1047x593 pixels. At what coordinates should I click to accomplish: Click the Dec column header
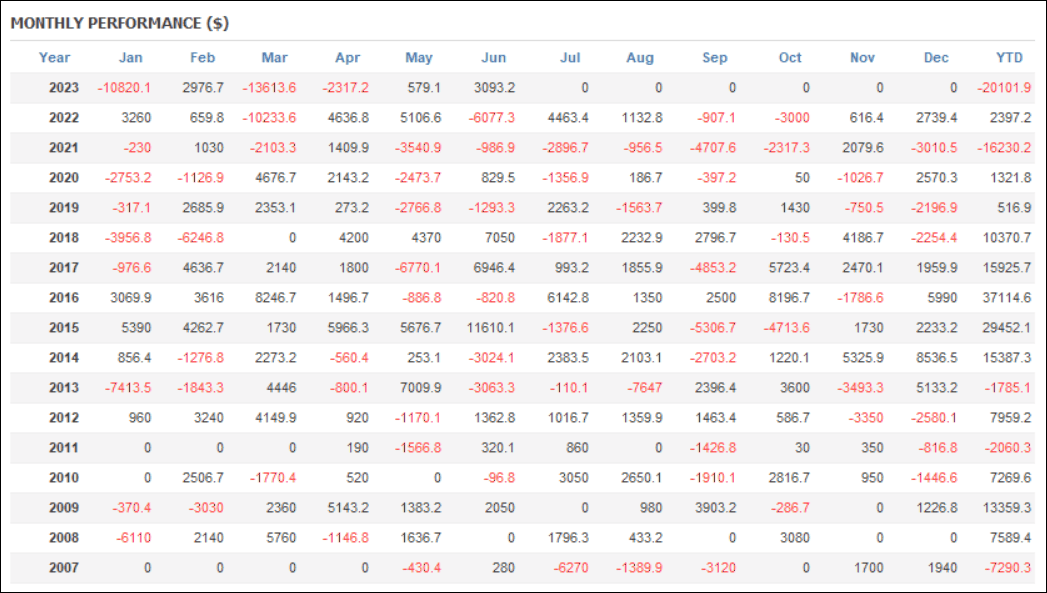[x=935, y=57]
